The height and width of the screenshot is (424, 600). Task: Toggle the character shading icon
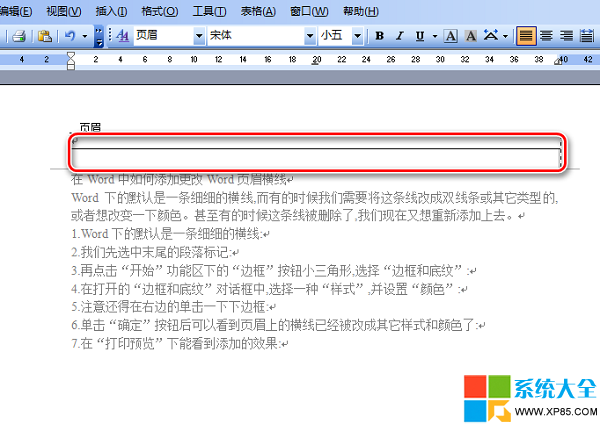(x=471, y=36)
